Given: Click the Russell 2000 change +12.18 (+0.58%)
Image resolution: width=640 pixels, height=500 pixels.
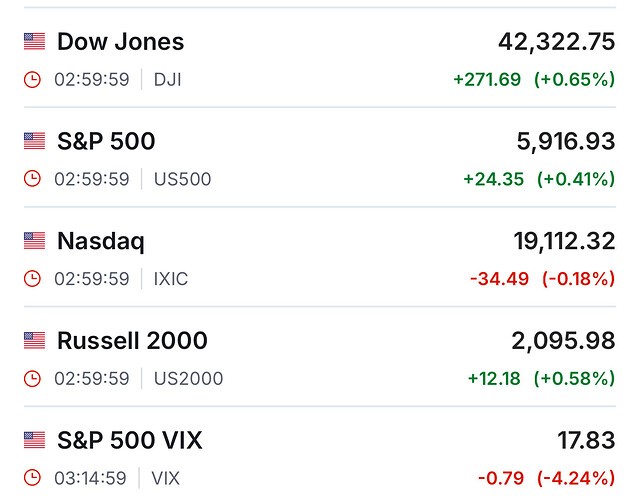Looking at the screenshot, I should pos(541,379).
